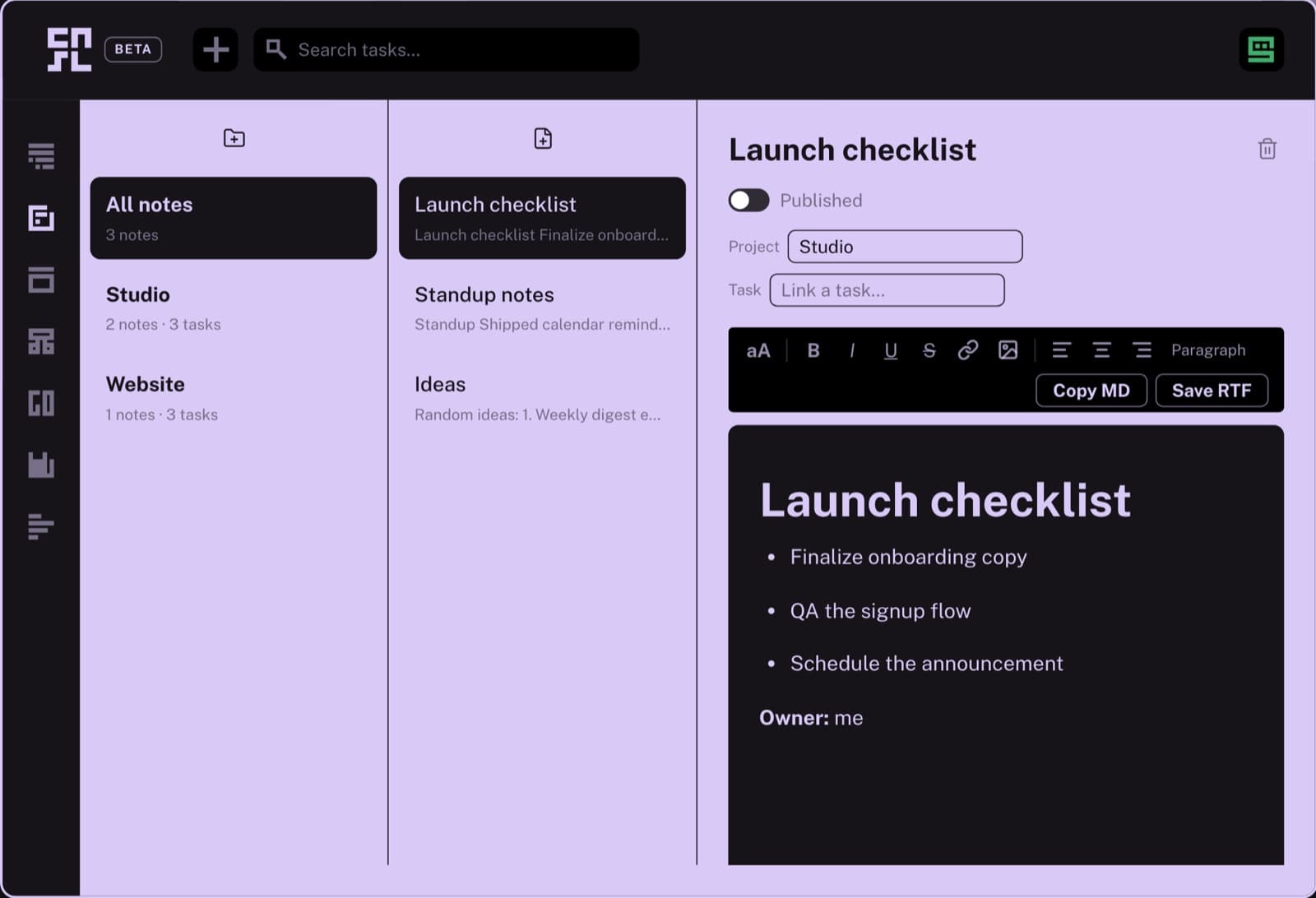Align text right
Viewport: 1316px width, 898px height.
[1142, 350]
